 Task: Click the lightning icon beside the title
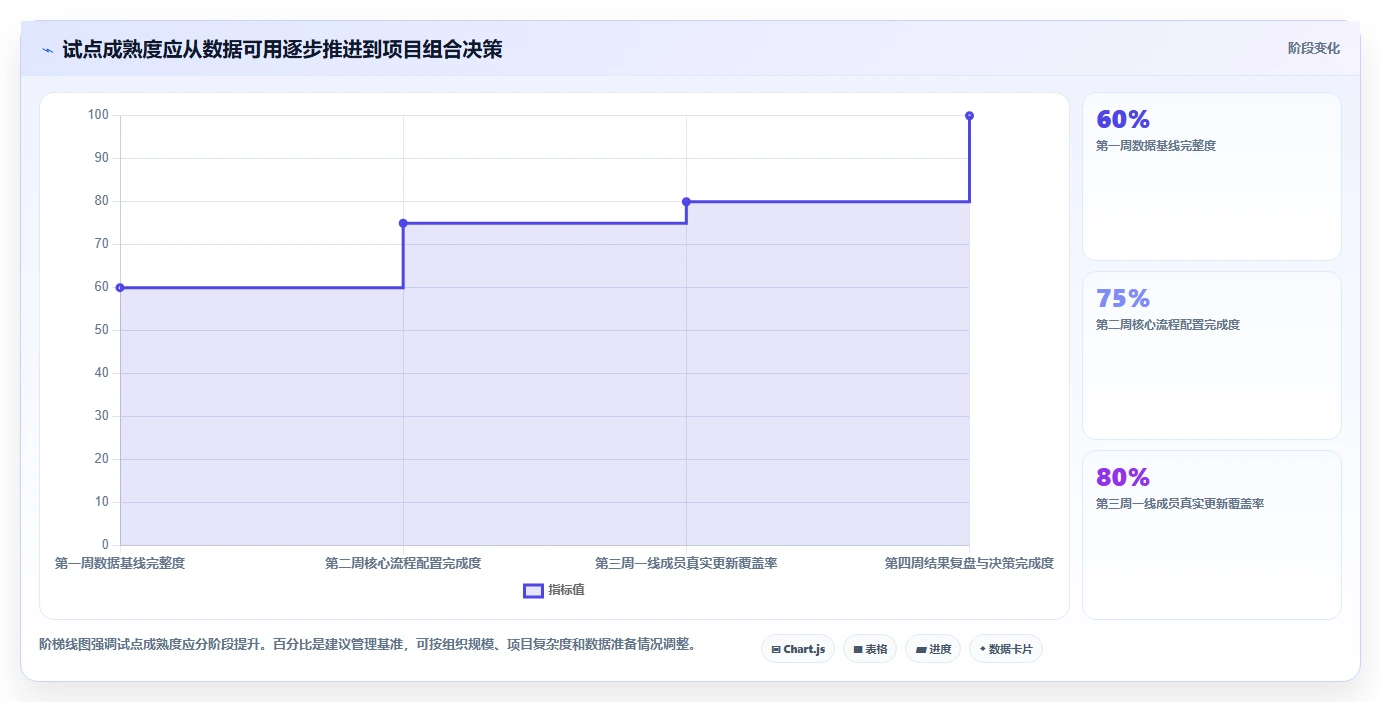point(47,50)
